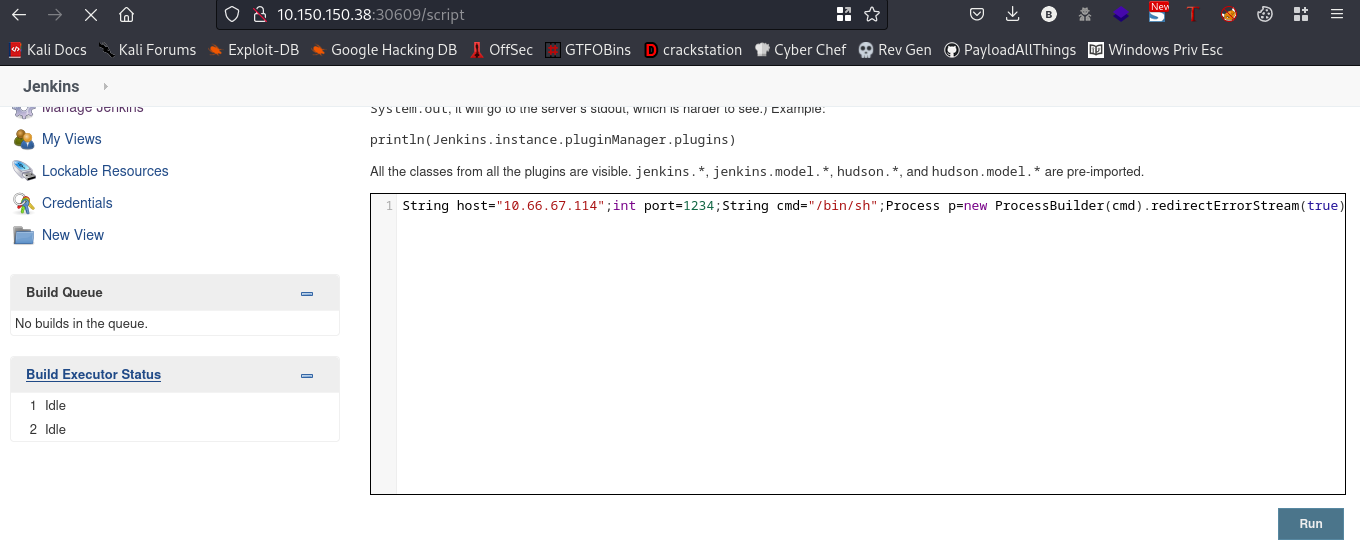This screenshot has width=1360, height=546.
Task: Click the Lockable Resources icon
Action: [x=24, y=171]
